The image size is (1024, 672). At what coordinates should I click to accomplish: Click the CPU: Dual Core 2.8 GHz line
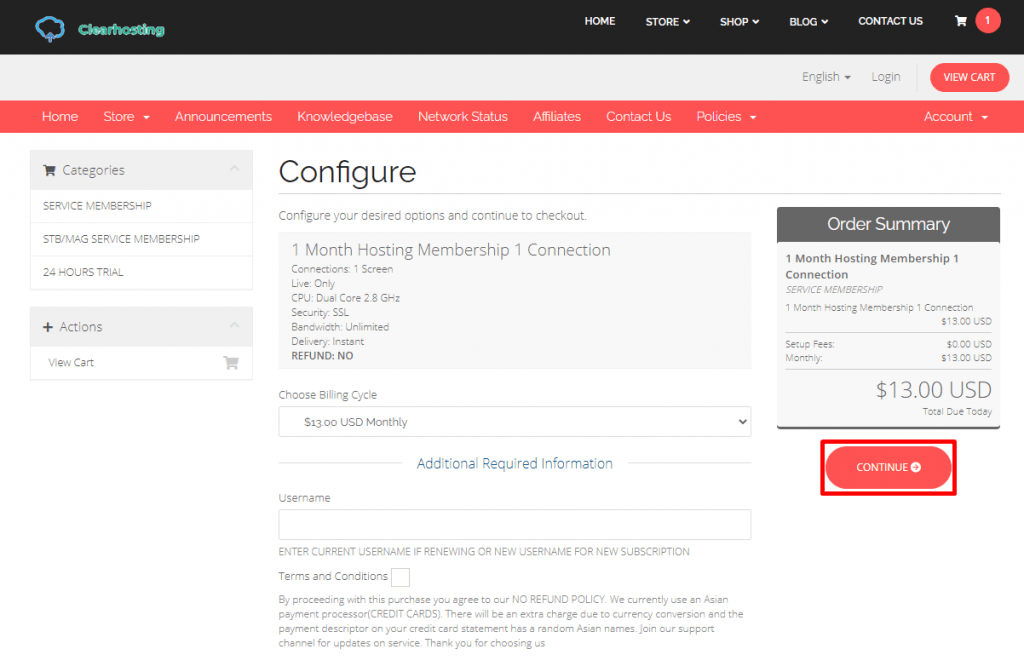[x=345, y=298]
